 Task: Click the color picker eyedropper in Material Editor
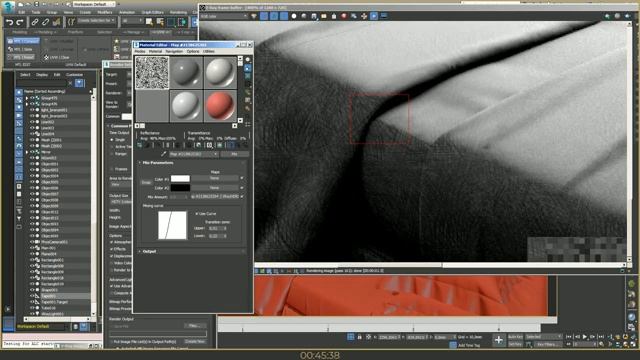[x=164, y=154]
